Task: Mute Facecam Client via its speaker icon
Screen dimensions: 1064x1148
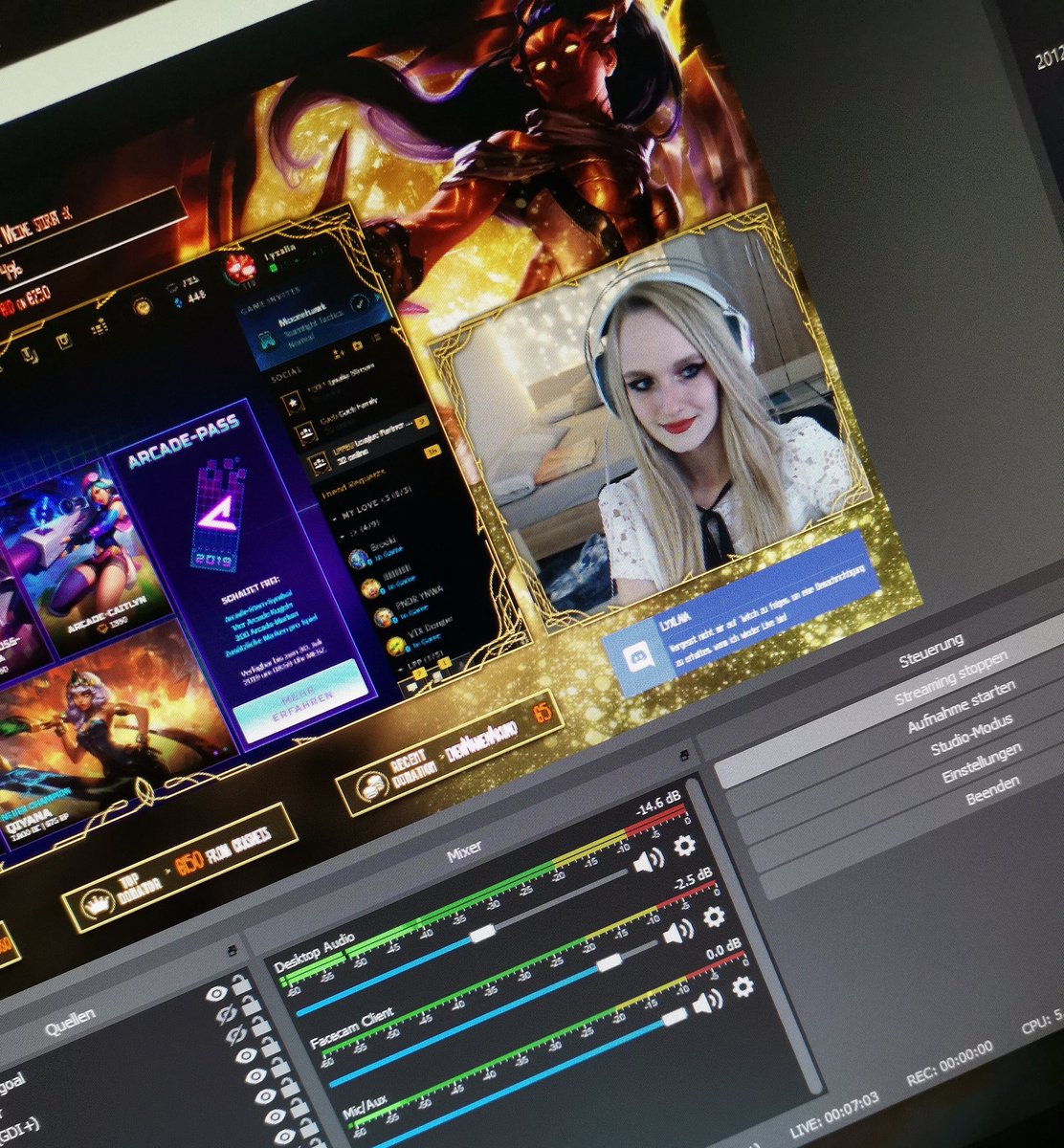Action: [677, 932]
